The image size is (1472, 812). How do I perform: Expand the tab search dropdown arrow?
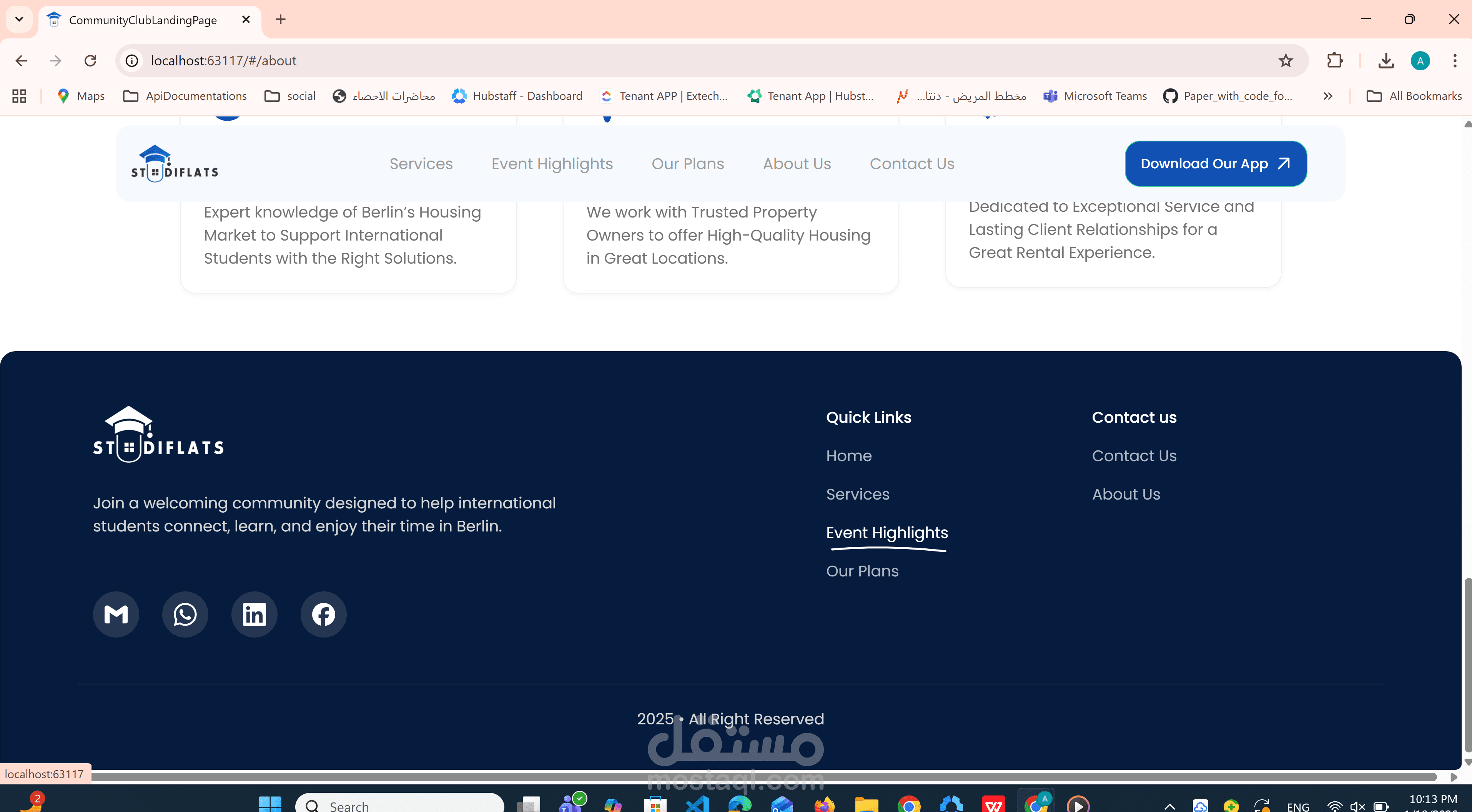19,20
